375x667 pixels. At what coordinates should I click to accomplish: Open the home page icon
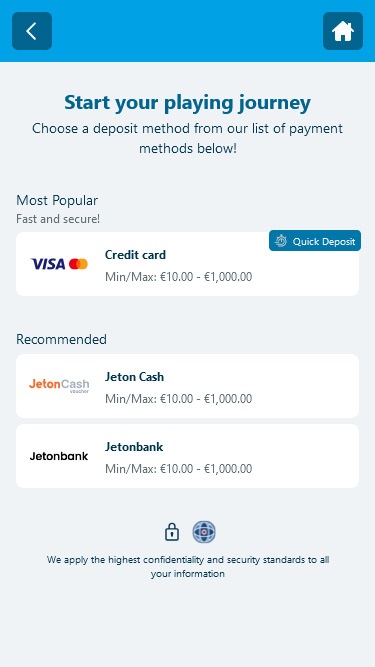[x=343, y=31]
